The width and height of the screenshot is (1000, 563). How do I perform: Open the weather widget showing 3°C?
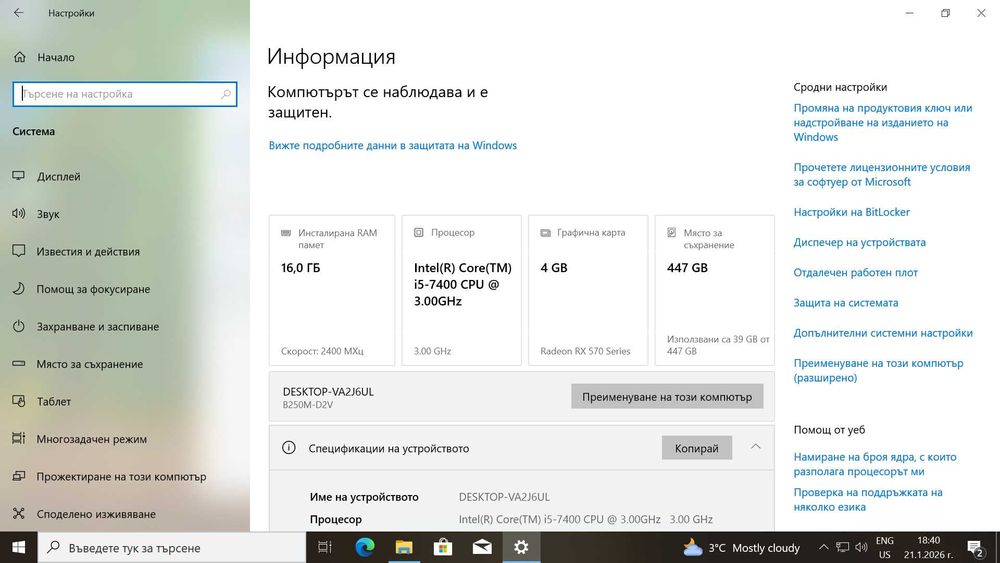[x=741, y=548]
